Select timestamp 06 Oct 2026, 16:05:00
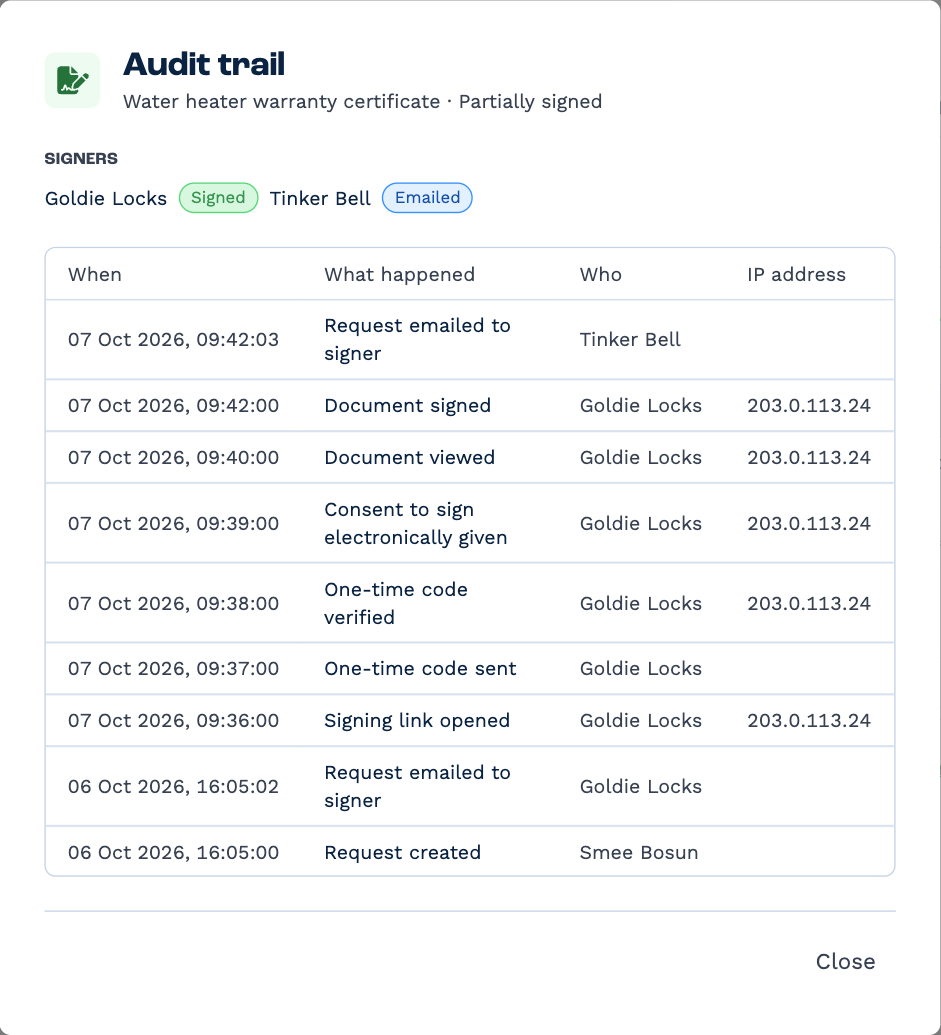This screenshot has width=941, height=1035. 174,853
